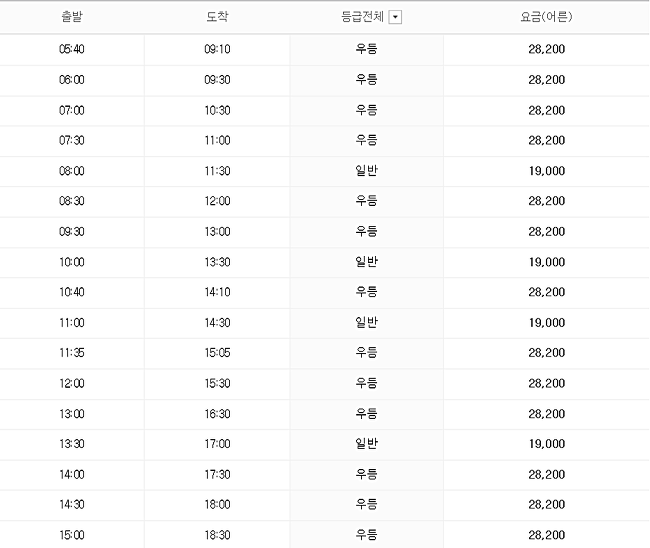The width and height of the screenshot is (650, 548).
Task: Pick the 12:00 departure row
Action: coord(325,383)
